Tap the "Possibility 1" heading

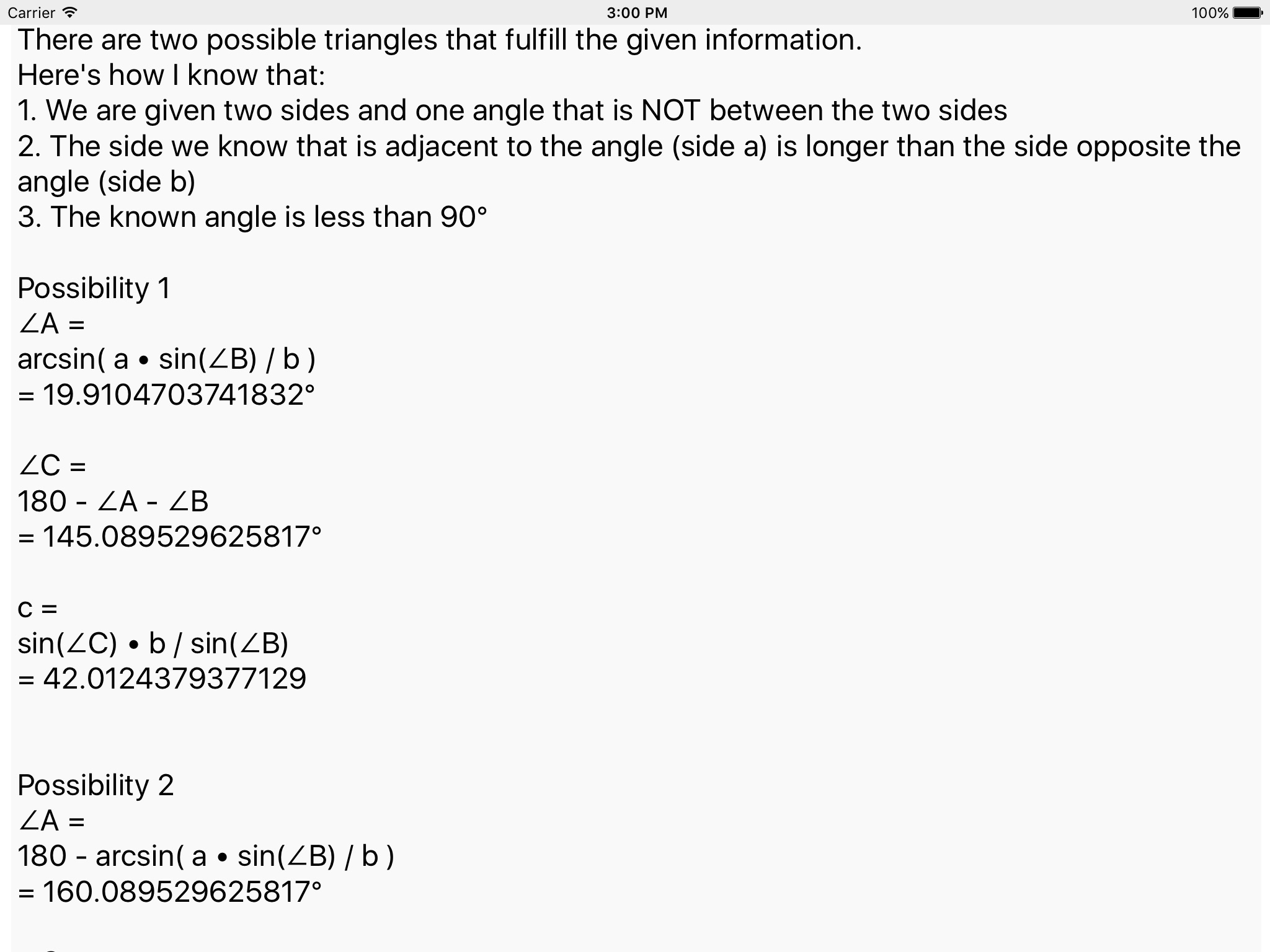pos(94,288)
